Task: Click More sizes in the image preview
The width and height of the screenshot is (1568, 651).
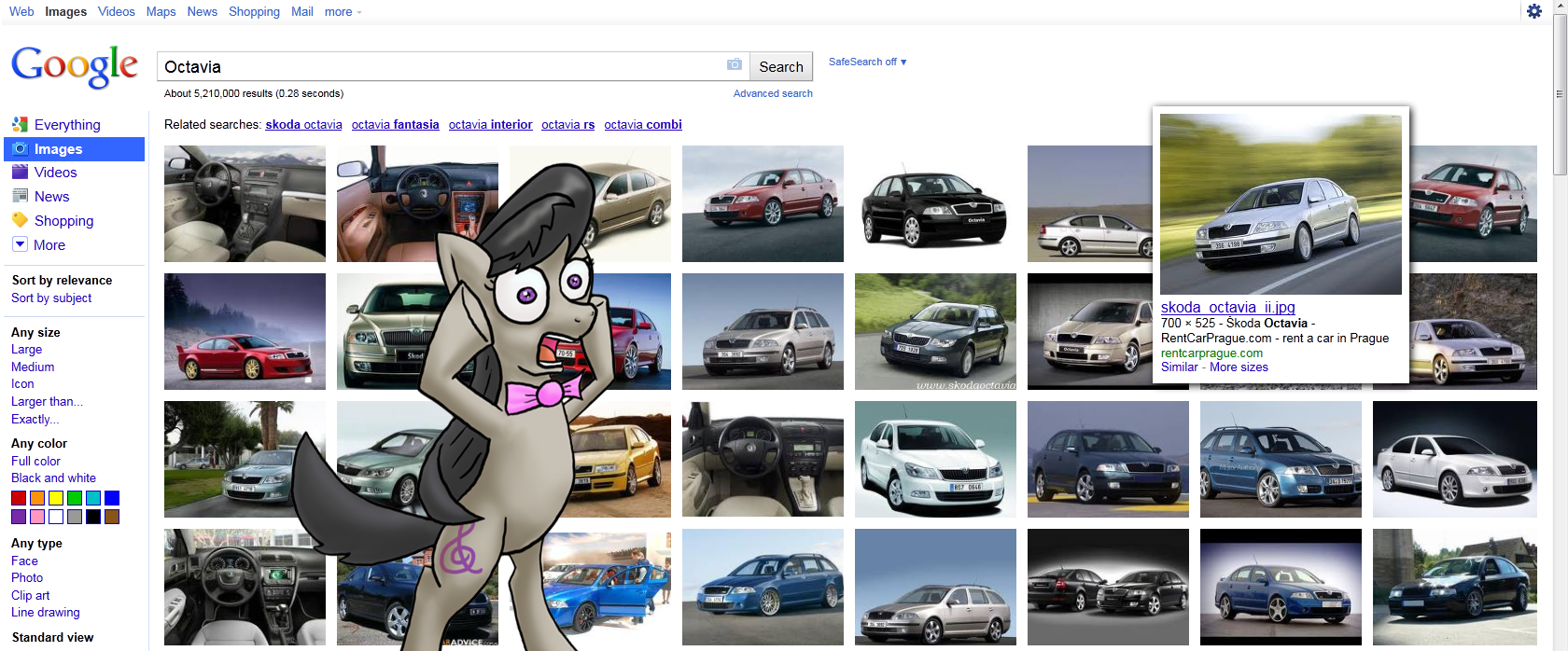Action: 1239,367
